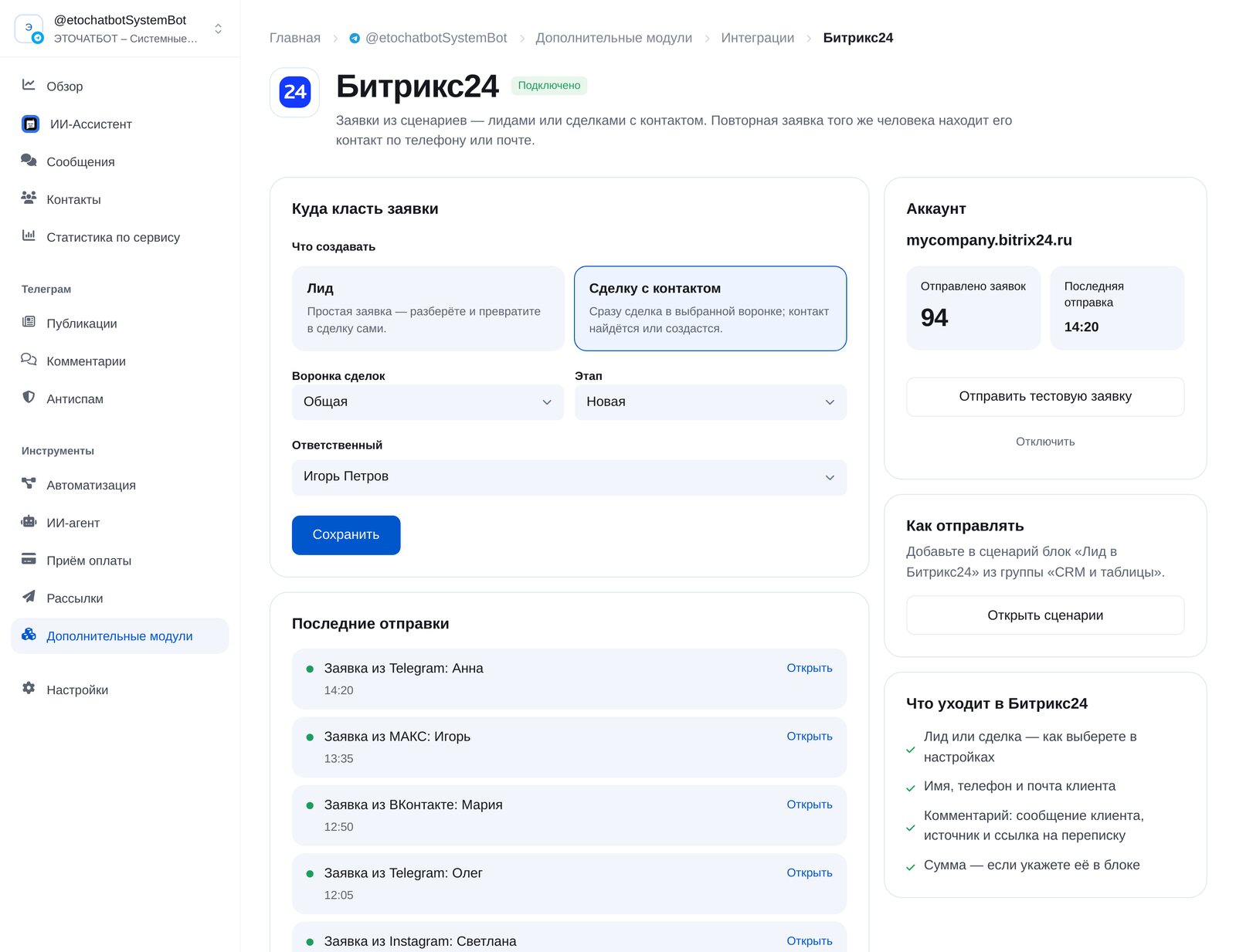Select the Сделку с контактом option
Viewport: 1236px width, 952px height.
coord(710,308)
